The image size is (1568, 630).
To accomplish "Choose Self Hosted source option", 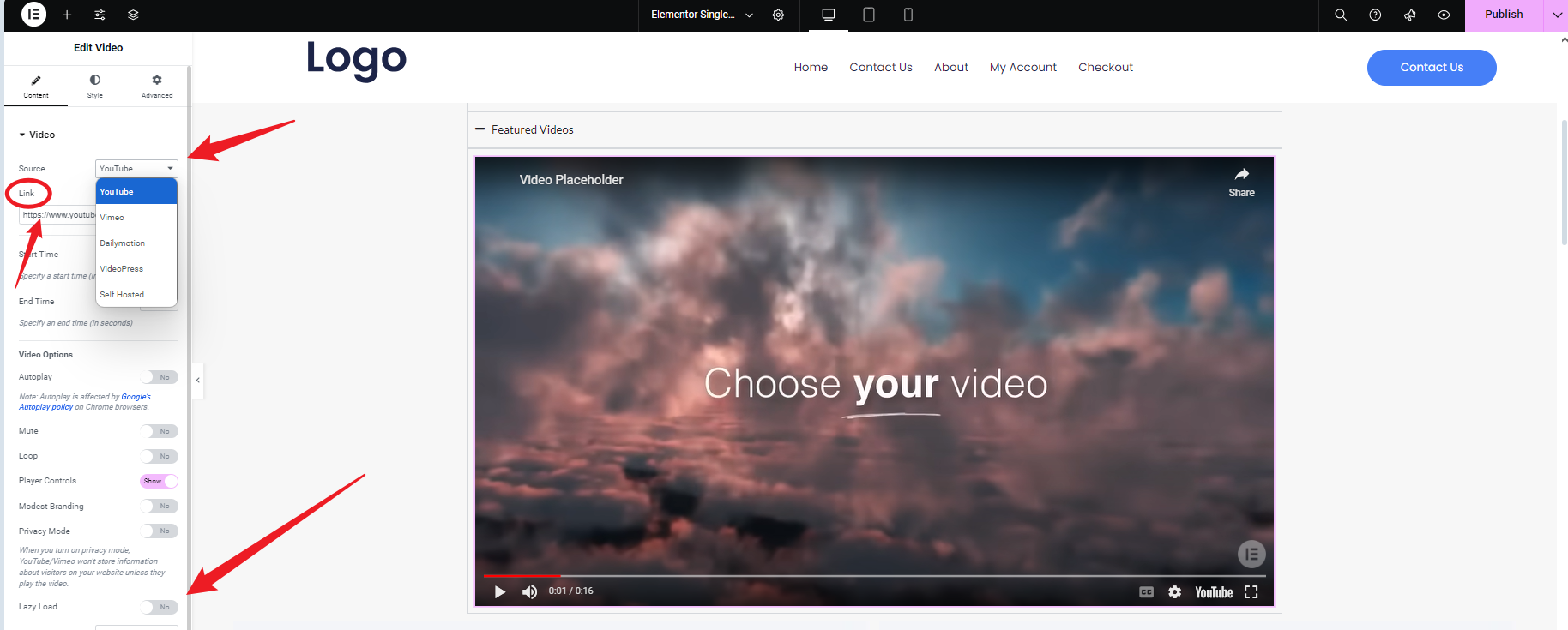I will pos(122,295).
